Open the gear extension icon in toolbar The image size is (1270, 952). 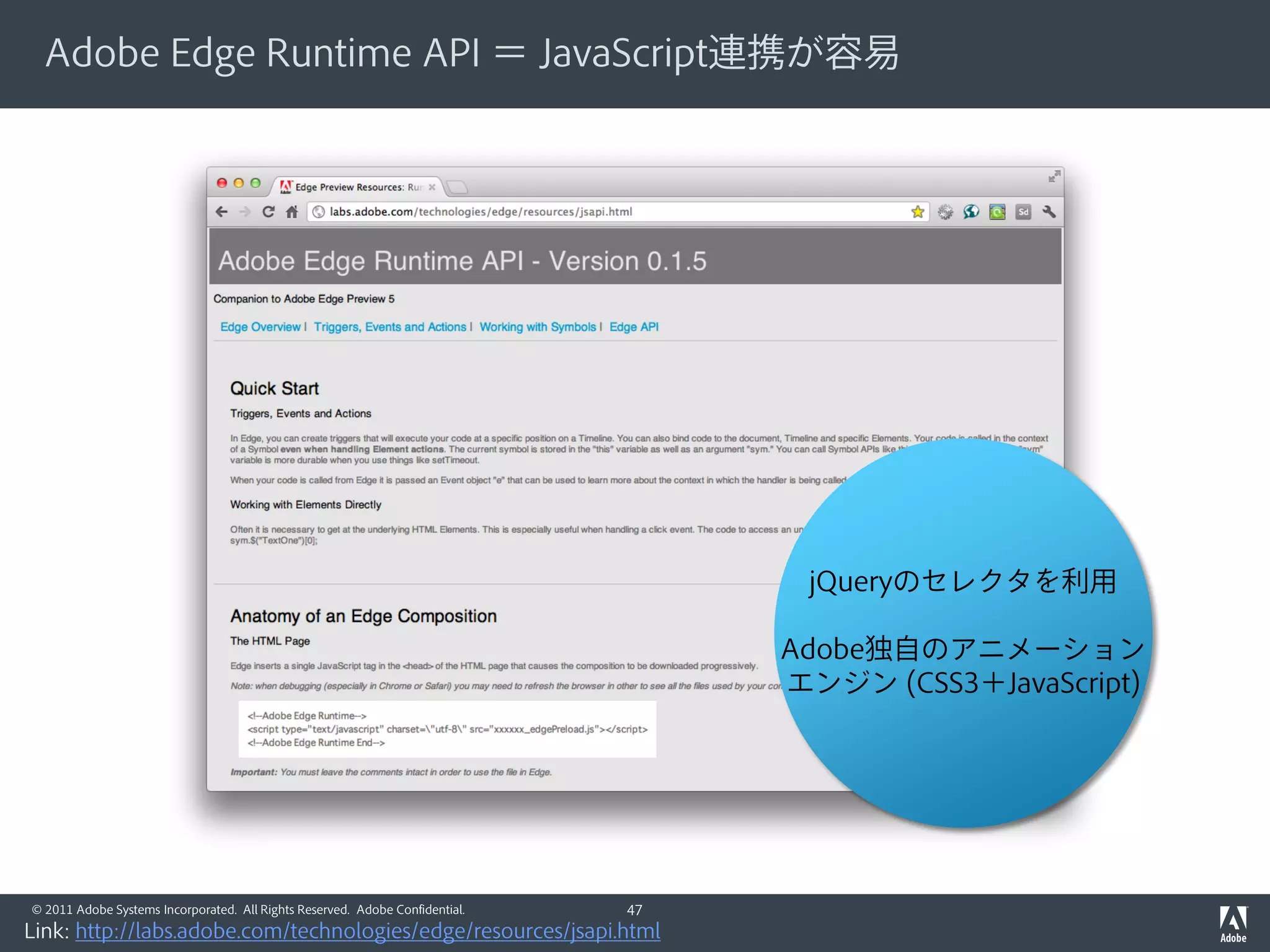point(945,212)
